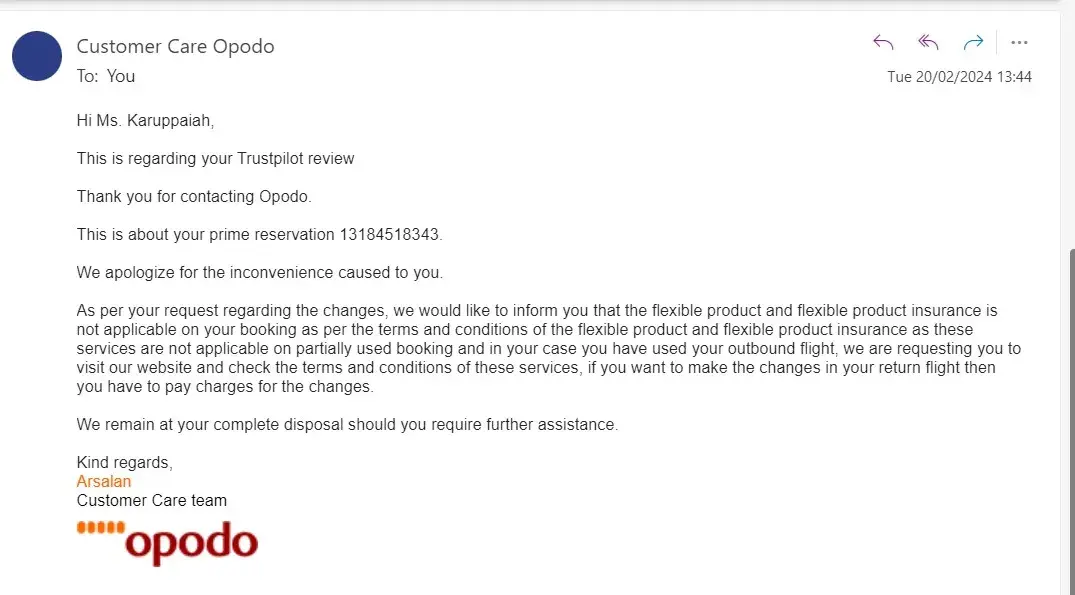1075x595 pixels.
Task: Click the red Opodo logo image
Action: 168,542
